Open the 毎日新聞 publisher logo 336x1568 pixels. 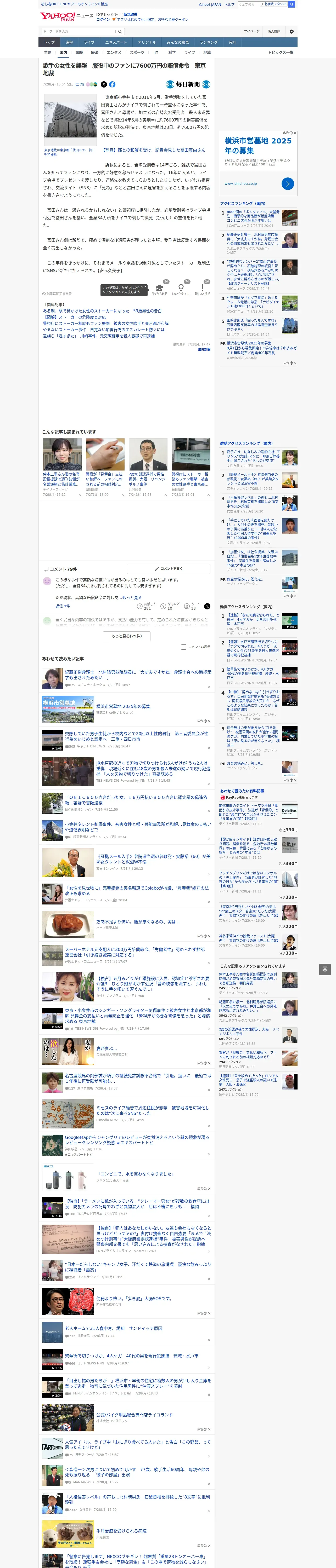188,85
